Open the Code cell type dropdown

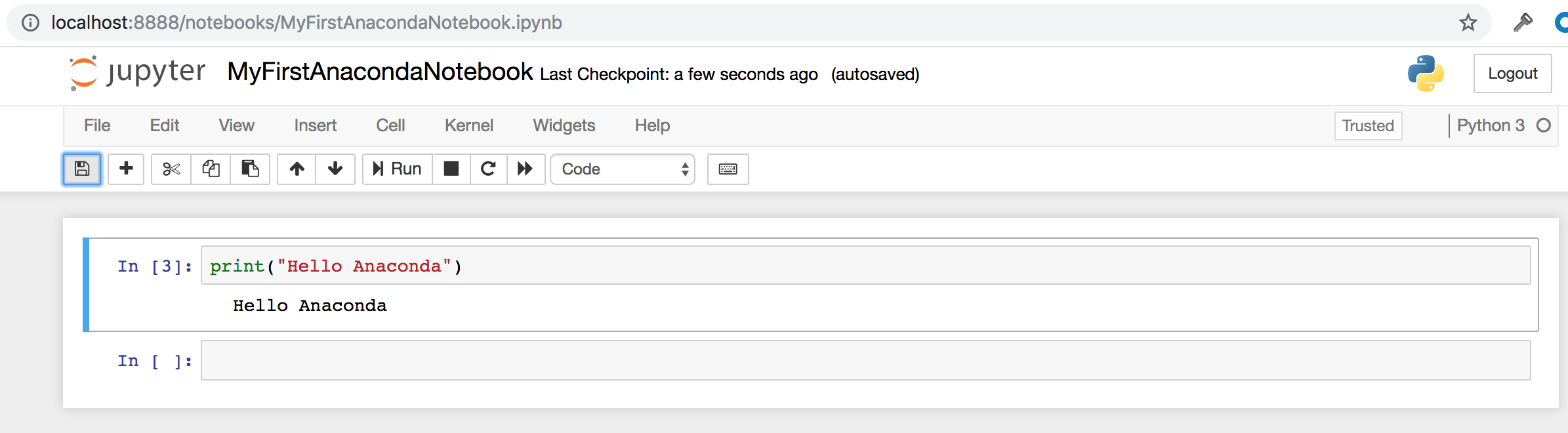tap(622, 169)
